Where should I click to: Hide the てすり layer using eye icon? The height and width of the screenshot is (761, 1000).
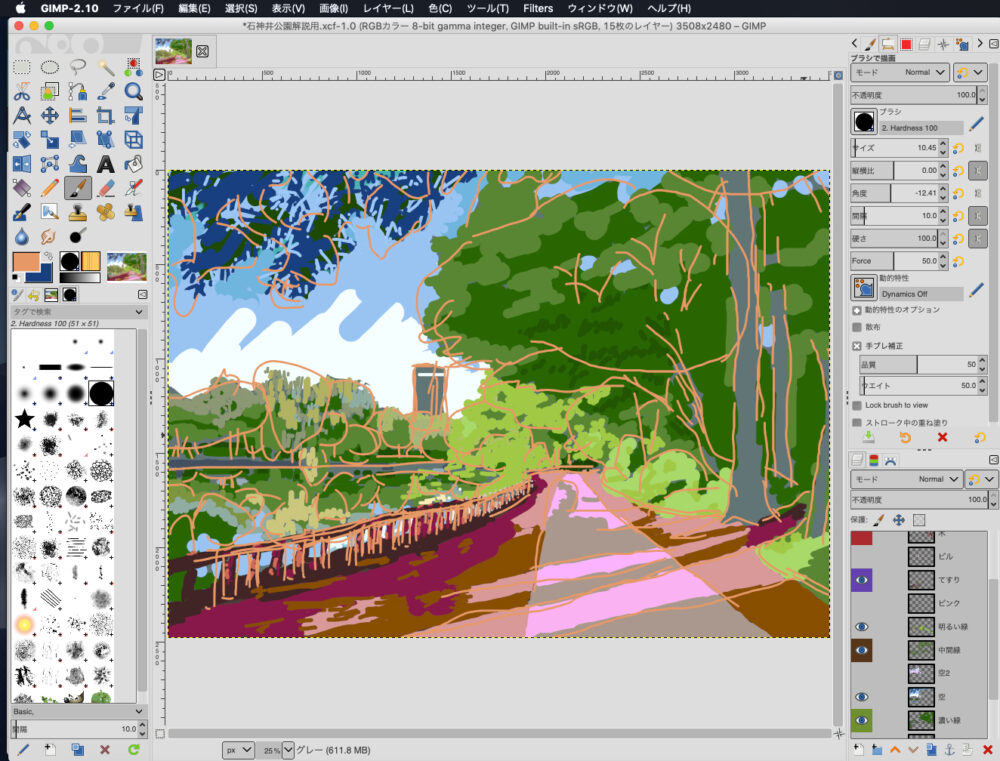tap(861, 580)
